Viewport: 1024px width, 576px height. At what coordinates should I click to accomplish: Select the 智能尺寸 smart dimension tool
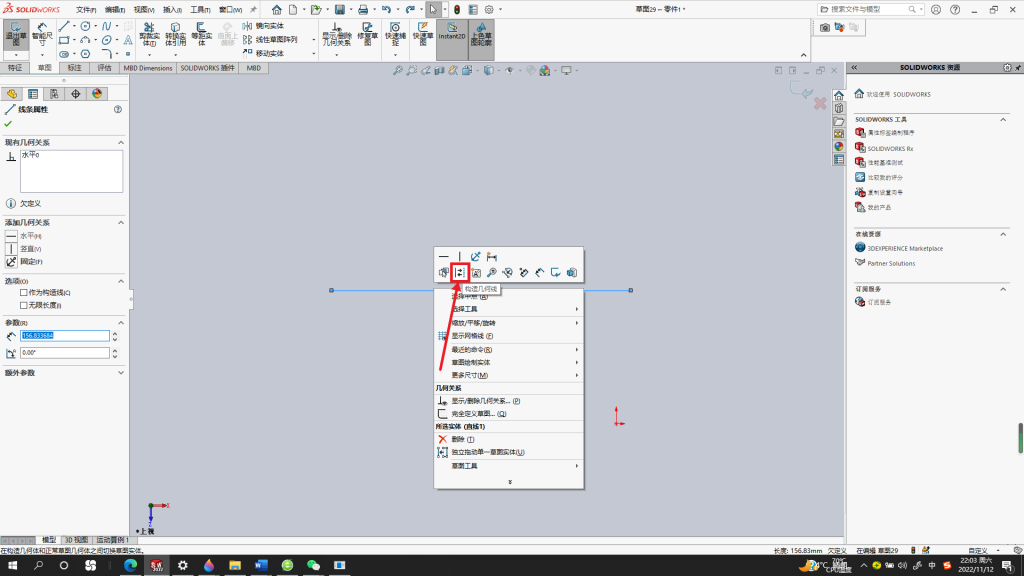click(x=42, y=34)
